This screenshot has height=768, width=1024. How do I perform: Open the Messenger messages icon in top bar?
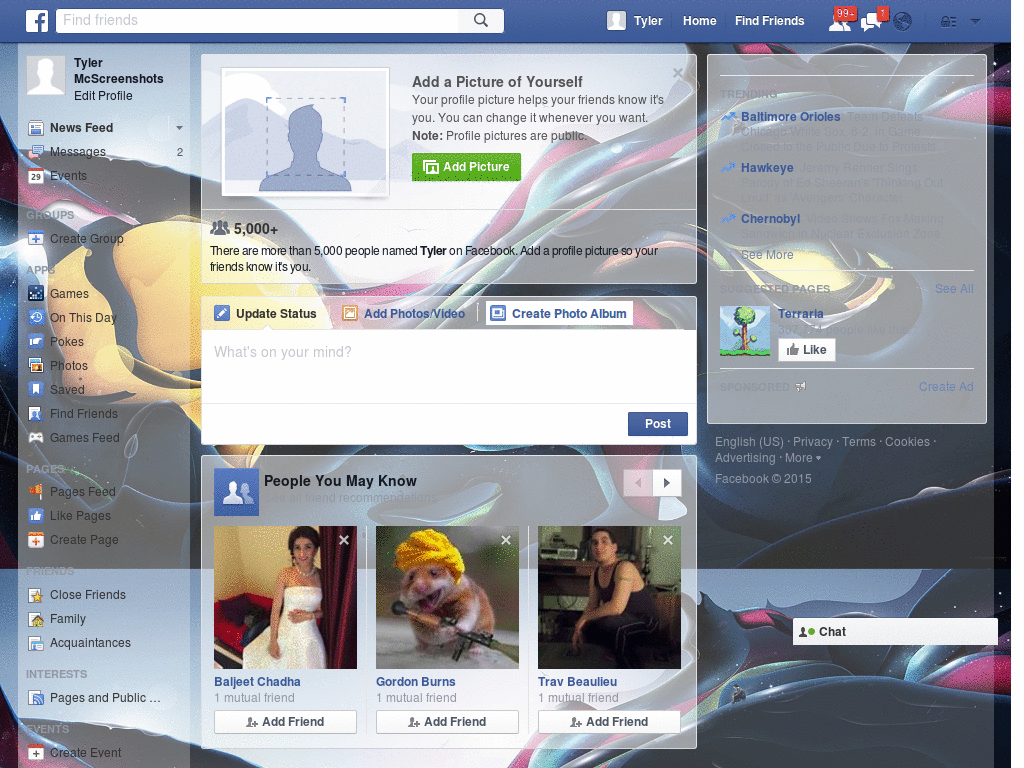pyautogui.click(x=871, y=21)
